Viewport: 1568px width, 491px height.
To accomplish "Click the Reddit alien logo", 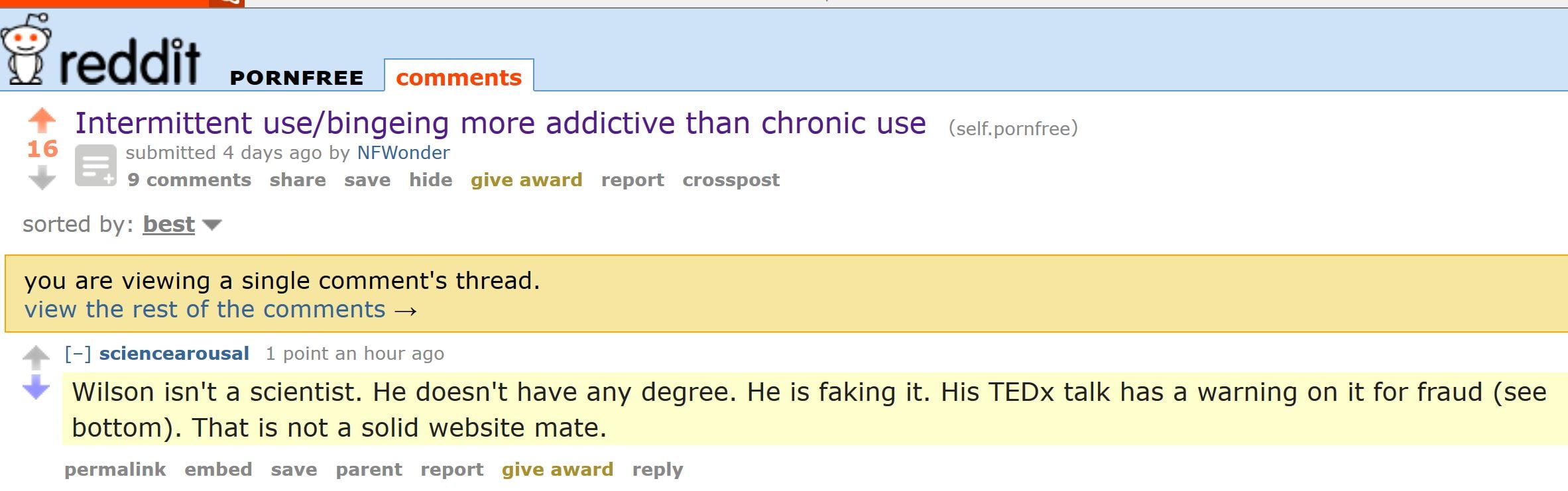I will coord(27,50).
